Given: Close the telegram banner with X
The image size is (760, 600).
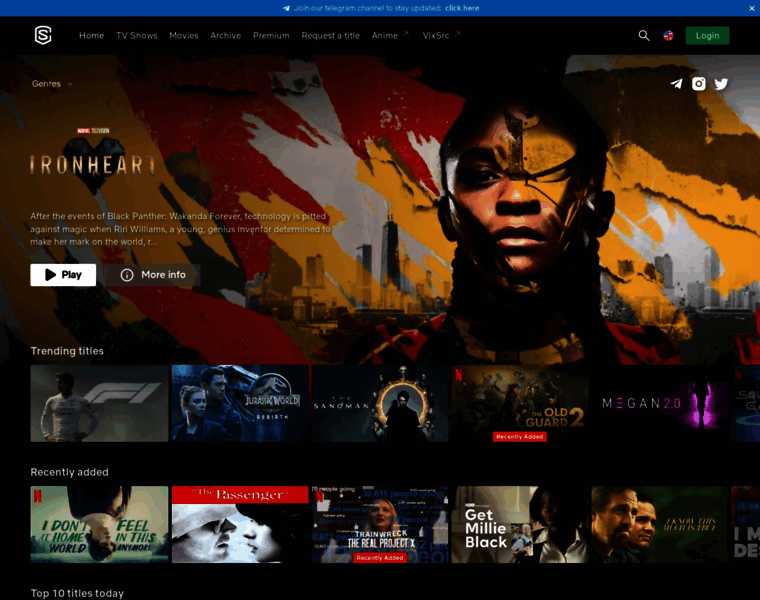Looking at the screenshot, I should tap(751, 8).
